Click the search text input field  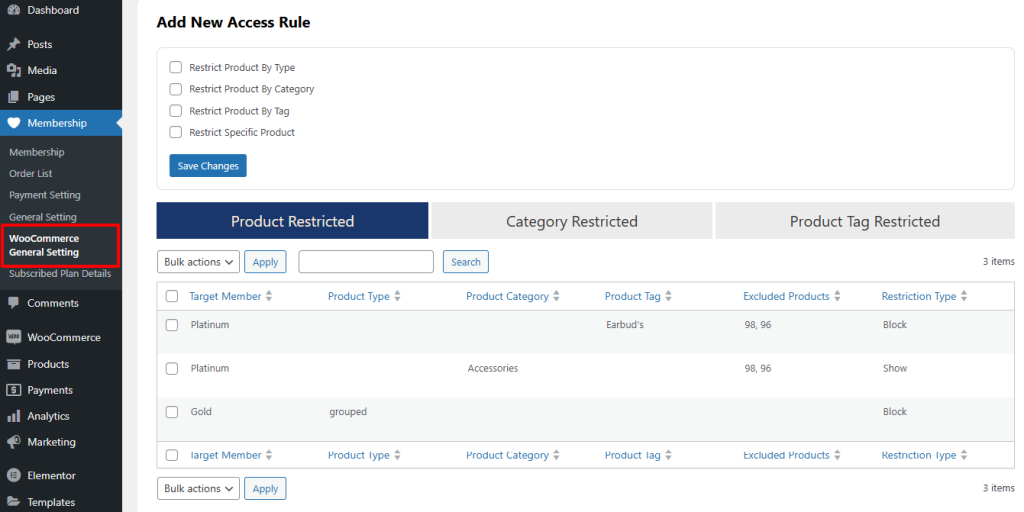365,262
